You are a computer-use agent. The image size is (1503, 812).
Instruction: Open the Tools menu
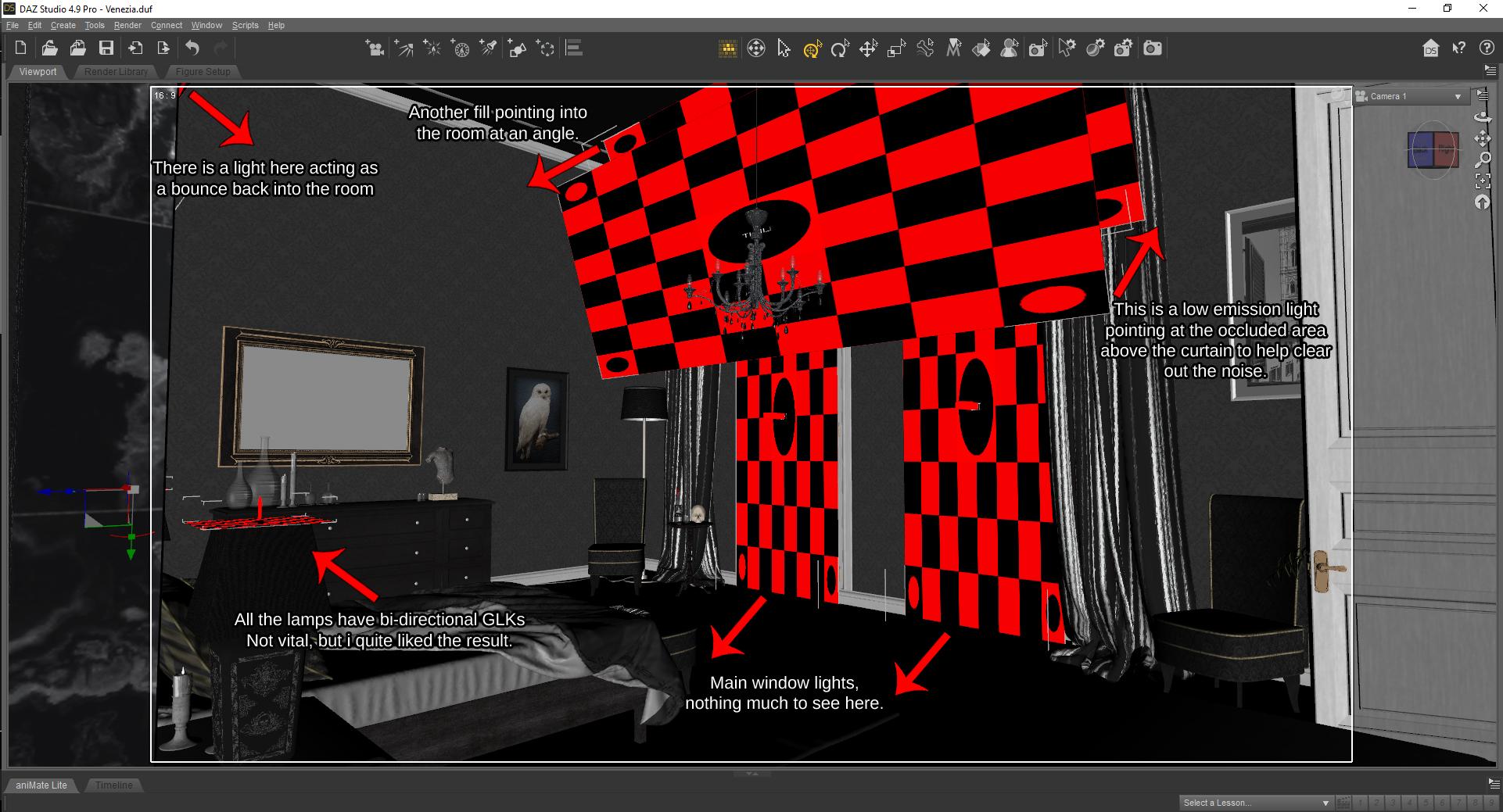95,25
